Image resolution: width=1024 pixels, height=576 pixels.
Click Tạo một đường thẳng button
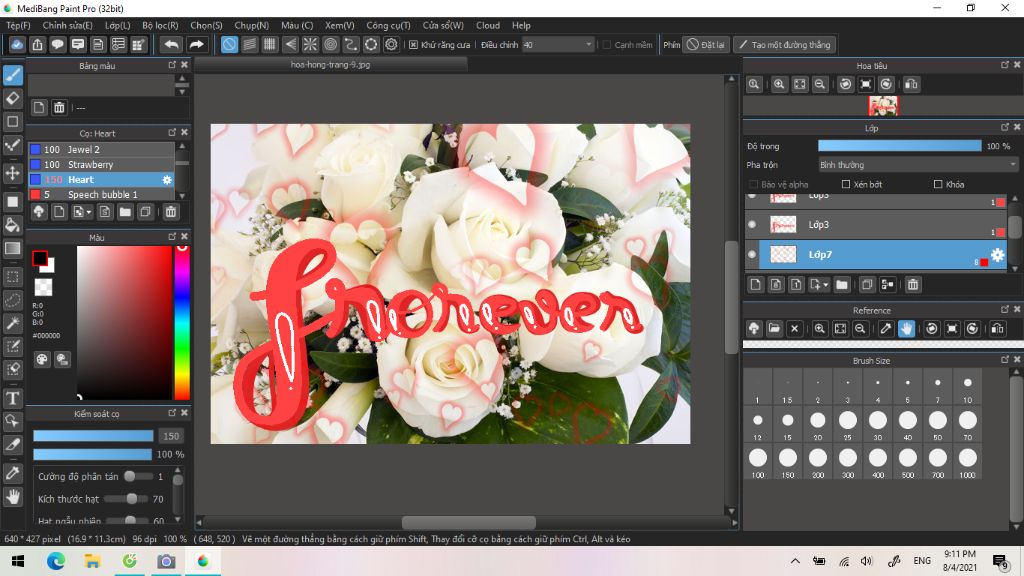click(x=785, y=44)
